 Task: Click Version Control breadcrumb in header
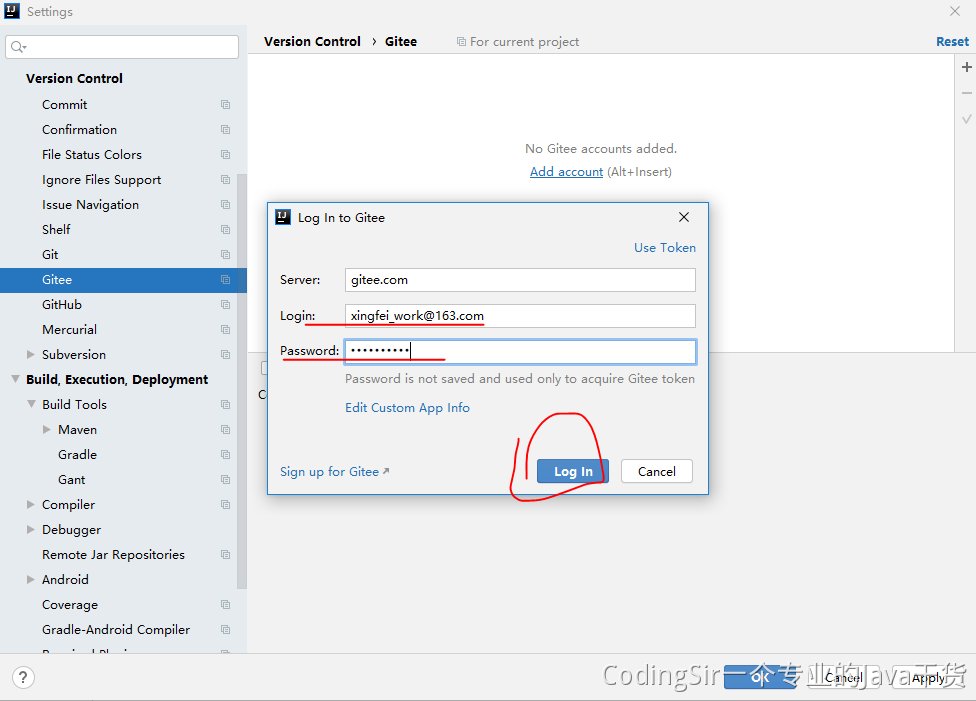point(312,42)
